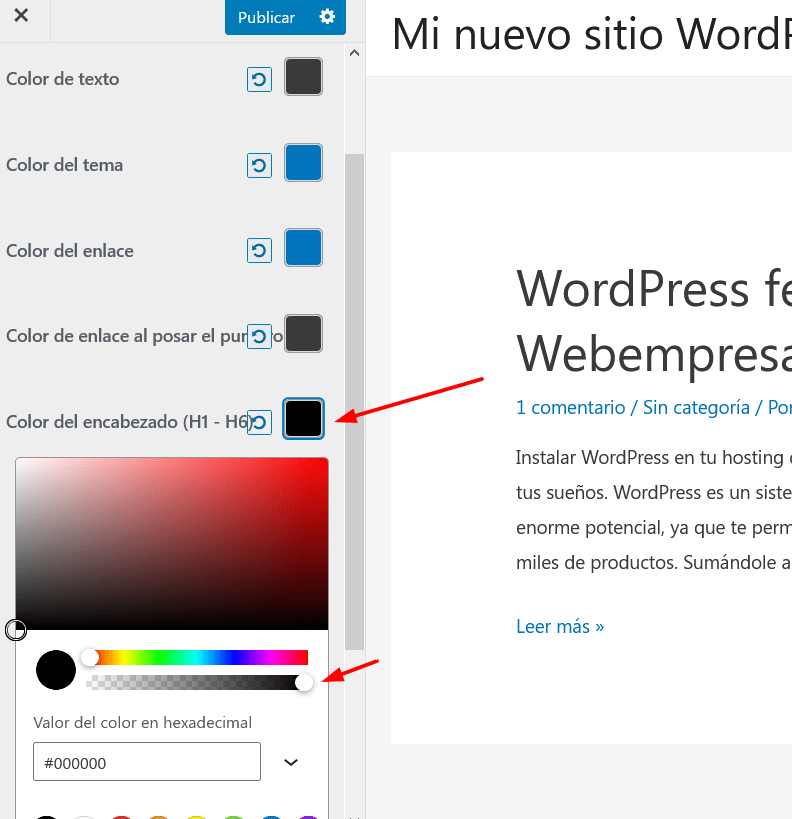Click the Publicar button

point(266,17)
